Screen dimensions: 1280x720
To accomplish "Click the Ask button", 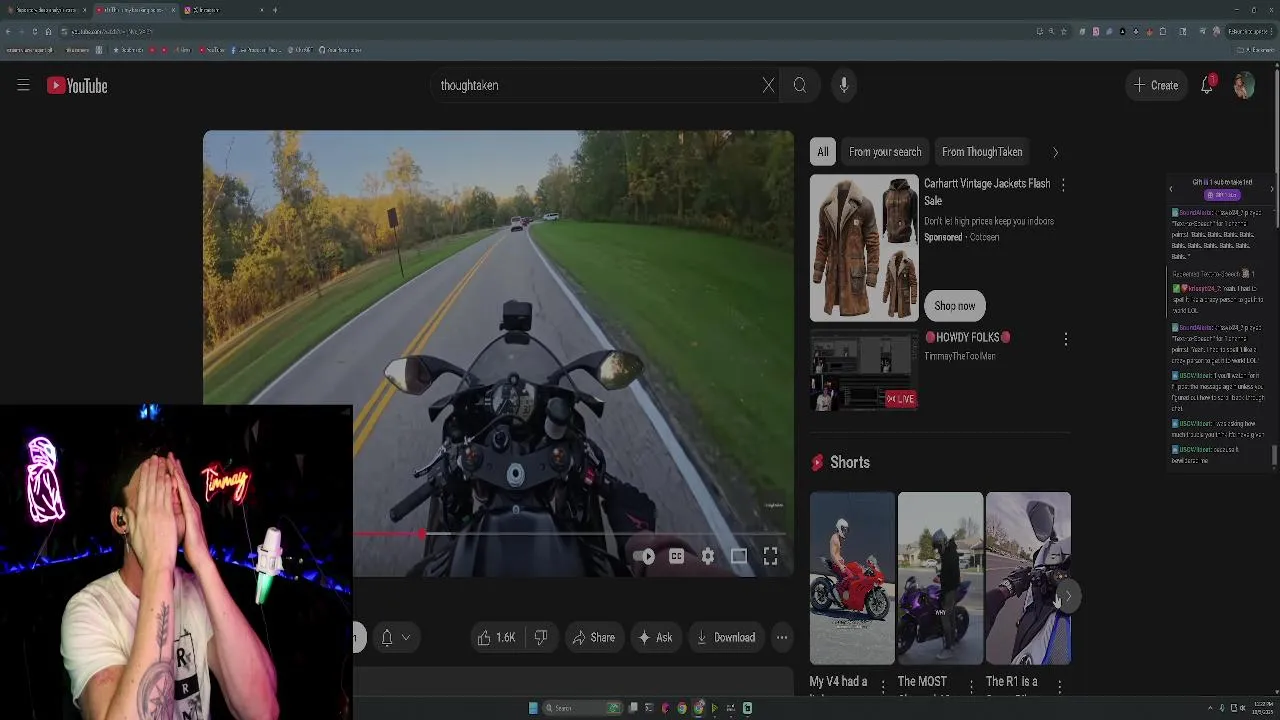I will click(x=655, y=637).
